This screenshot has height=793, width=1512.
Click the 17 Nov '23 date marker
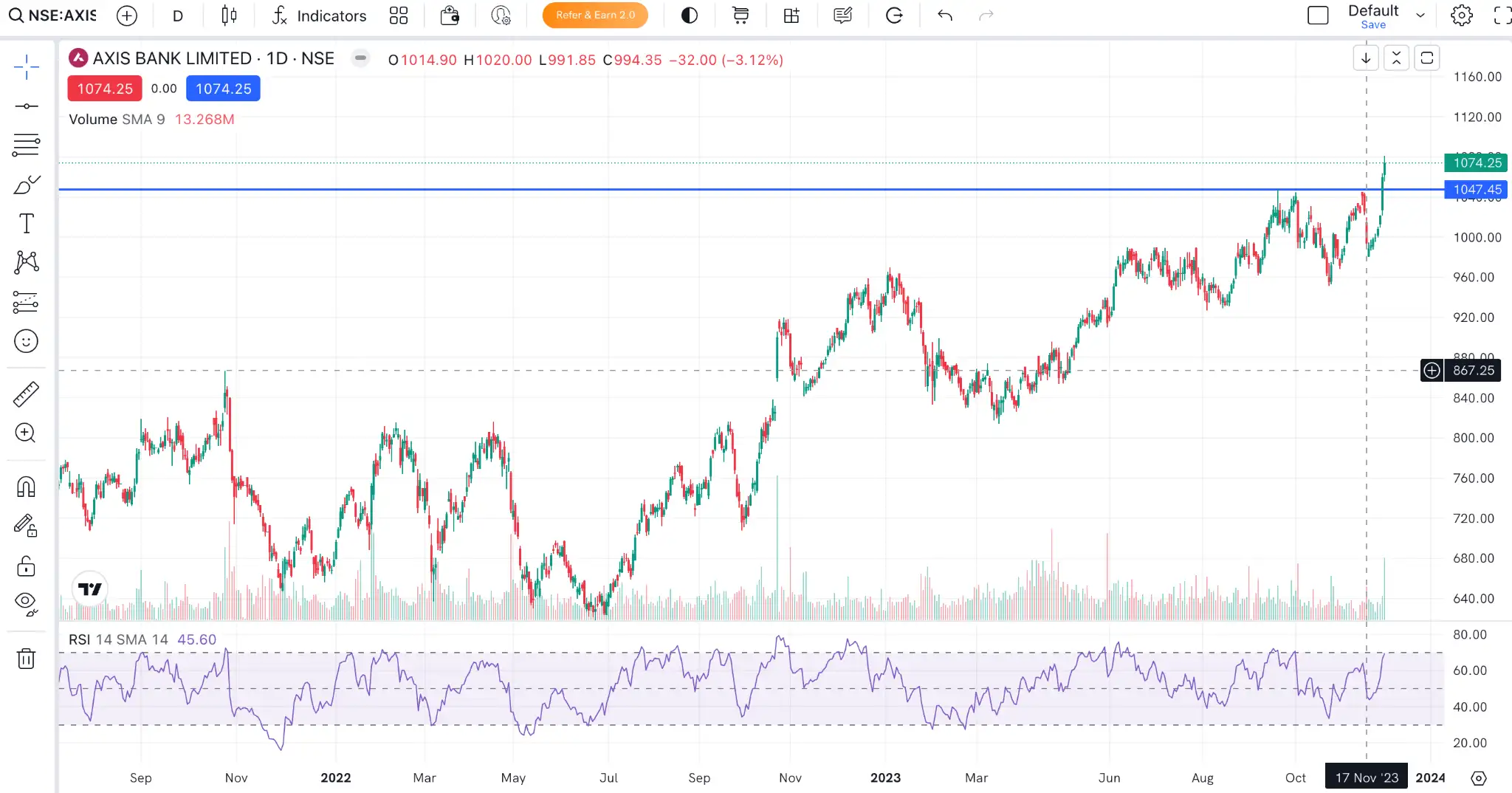1367,777
